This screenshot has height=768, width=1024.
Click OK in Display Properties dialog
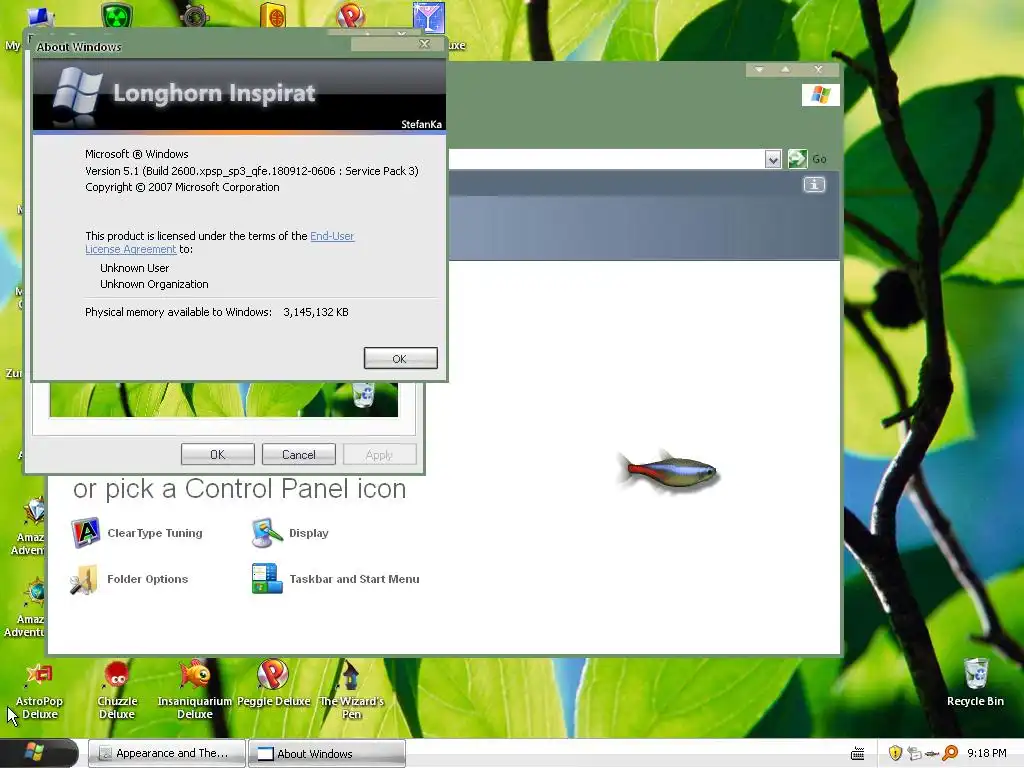[x=217, y=455]
